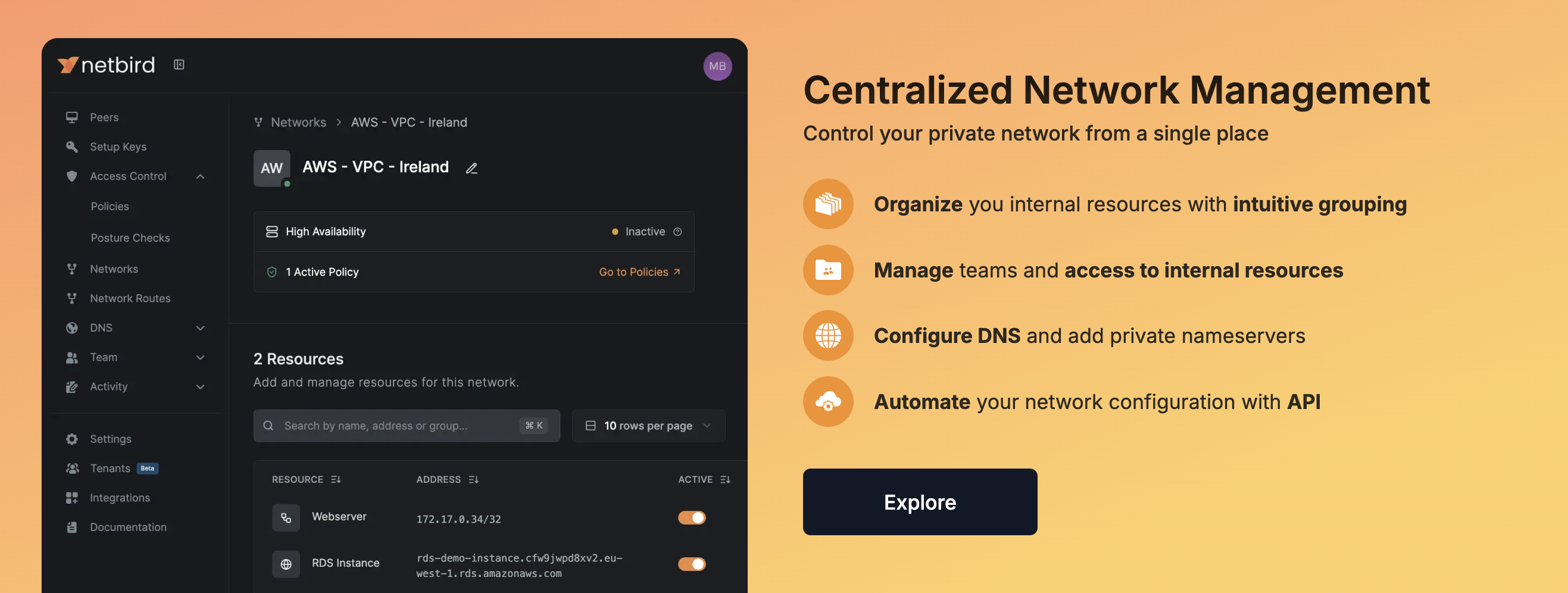
Task: Open Policies under Access Control
Action: (x=110, y=207)
